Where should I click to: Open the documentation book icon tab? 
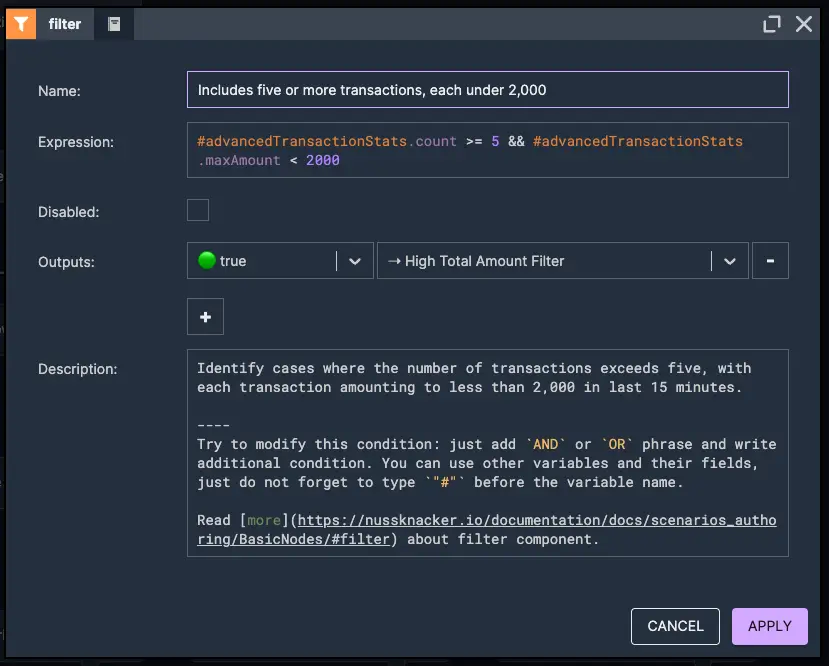(114, 24)
